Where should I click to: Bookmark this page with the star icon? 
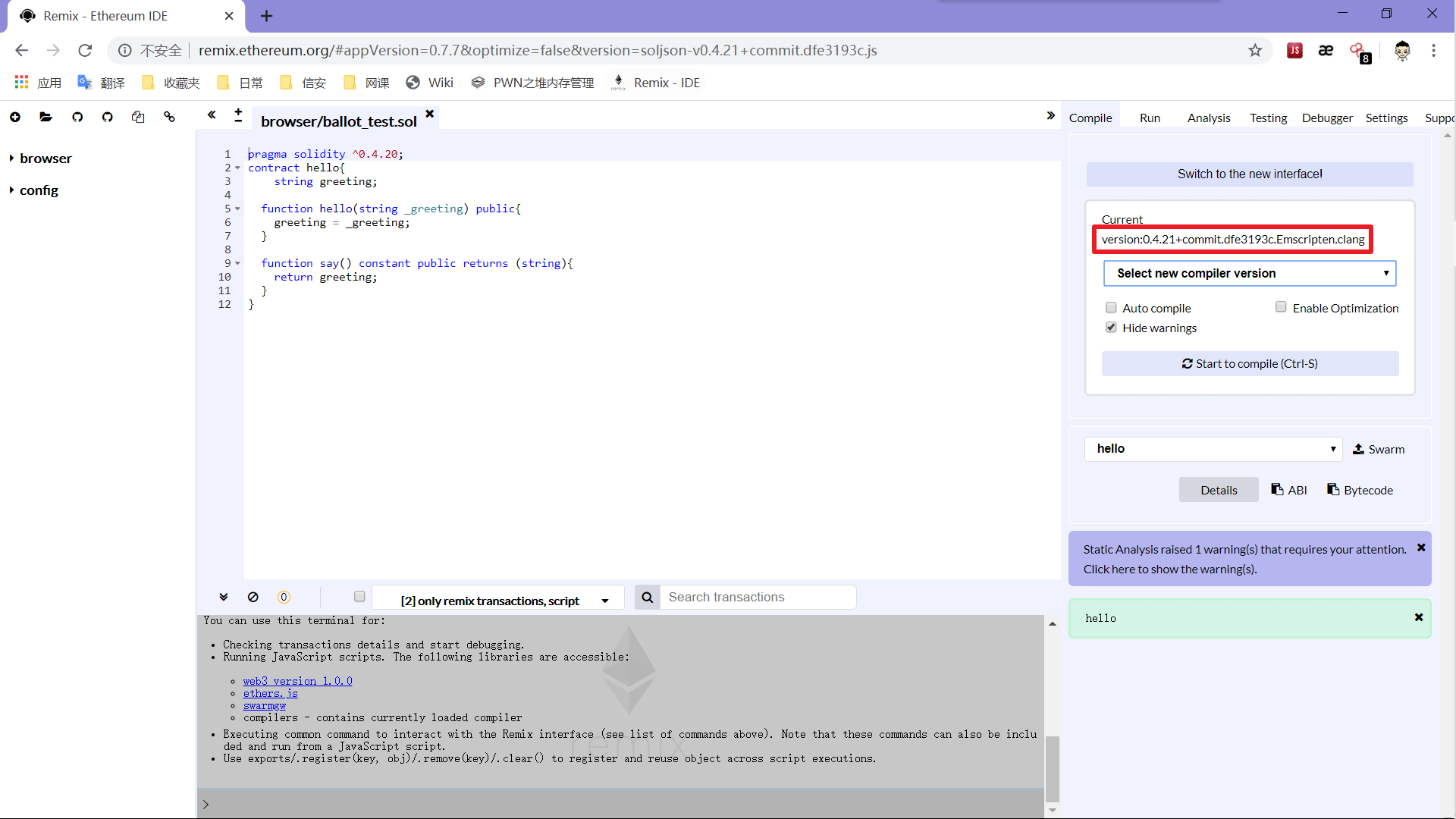click(x=1255, y=50)
